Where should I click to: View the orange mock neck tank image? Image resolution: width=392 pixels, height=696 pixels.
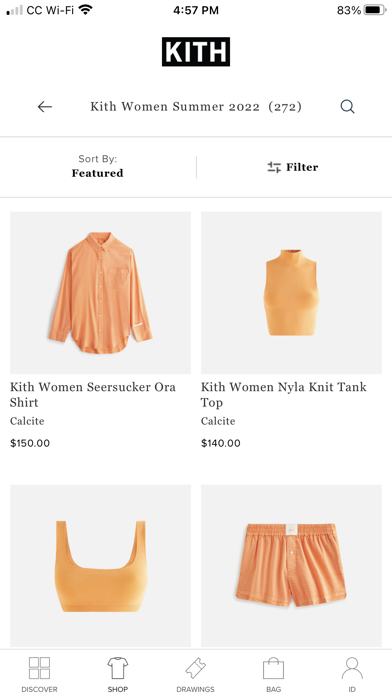(291, 293)
